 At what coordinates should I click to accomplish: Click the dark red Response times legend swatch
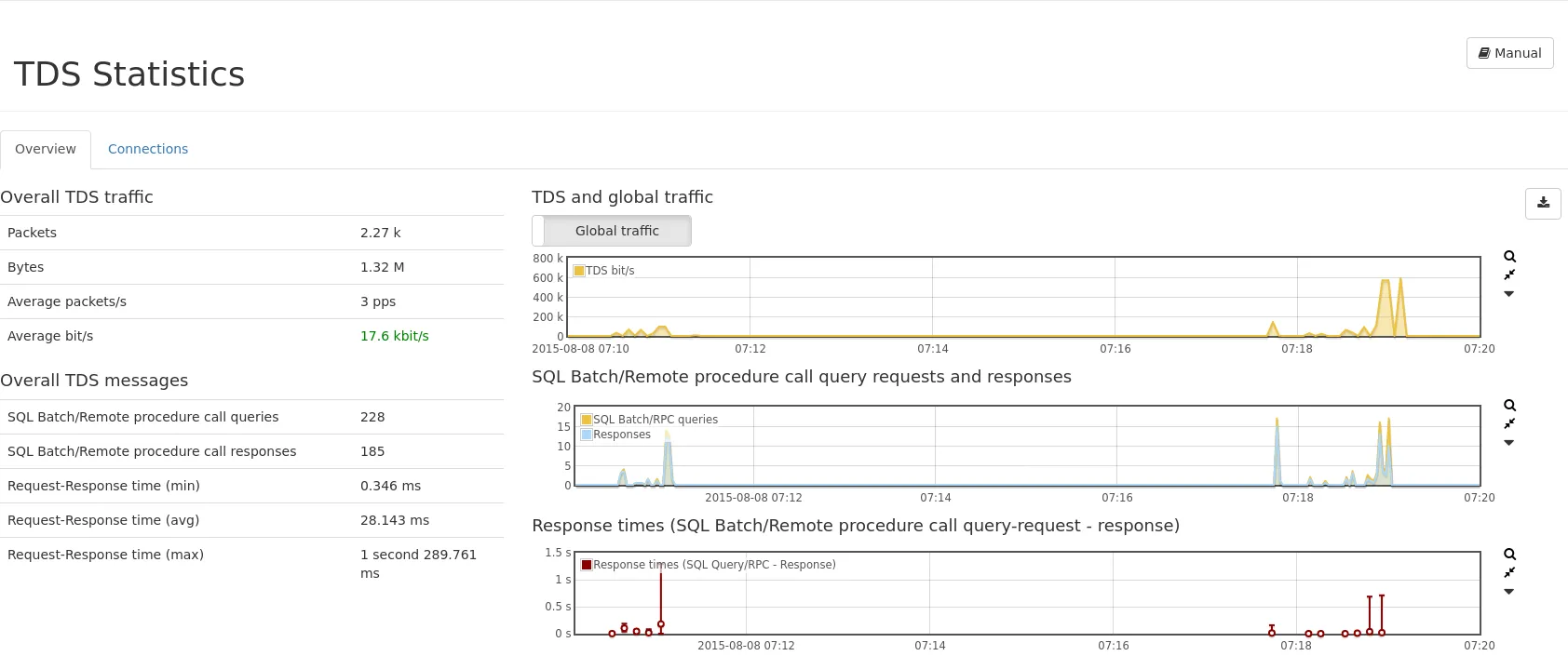click(x=587, y=565)
